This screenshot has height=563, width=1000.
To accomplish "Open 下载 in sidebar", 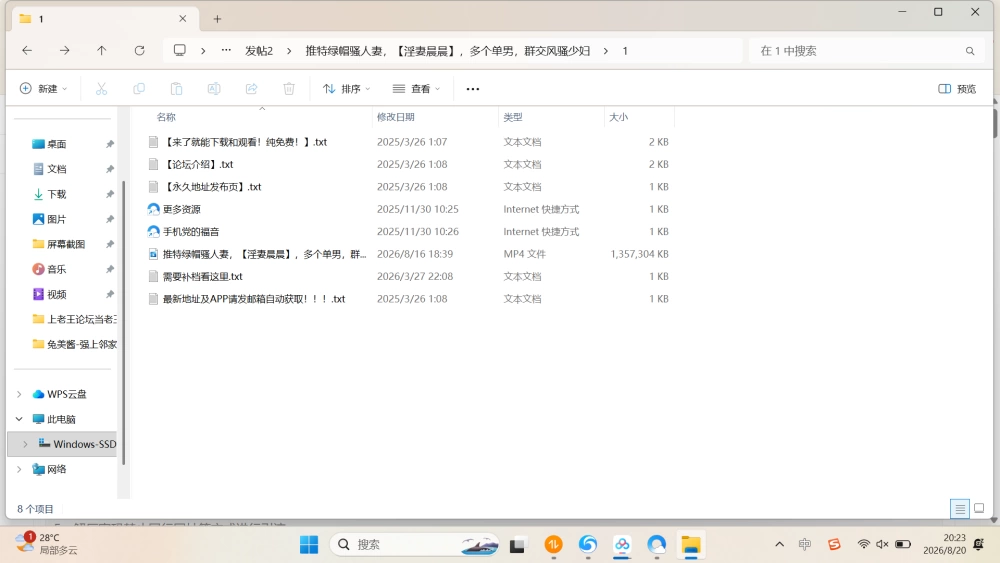I will pyautogui.click(x=57, y=194).
